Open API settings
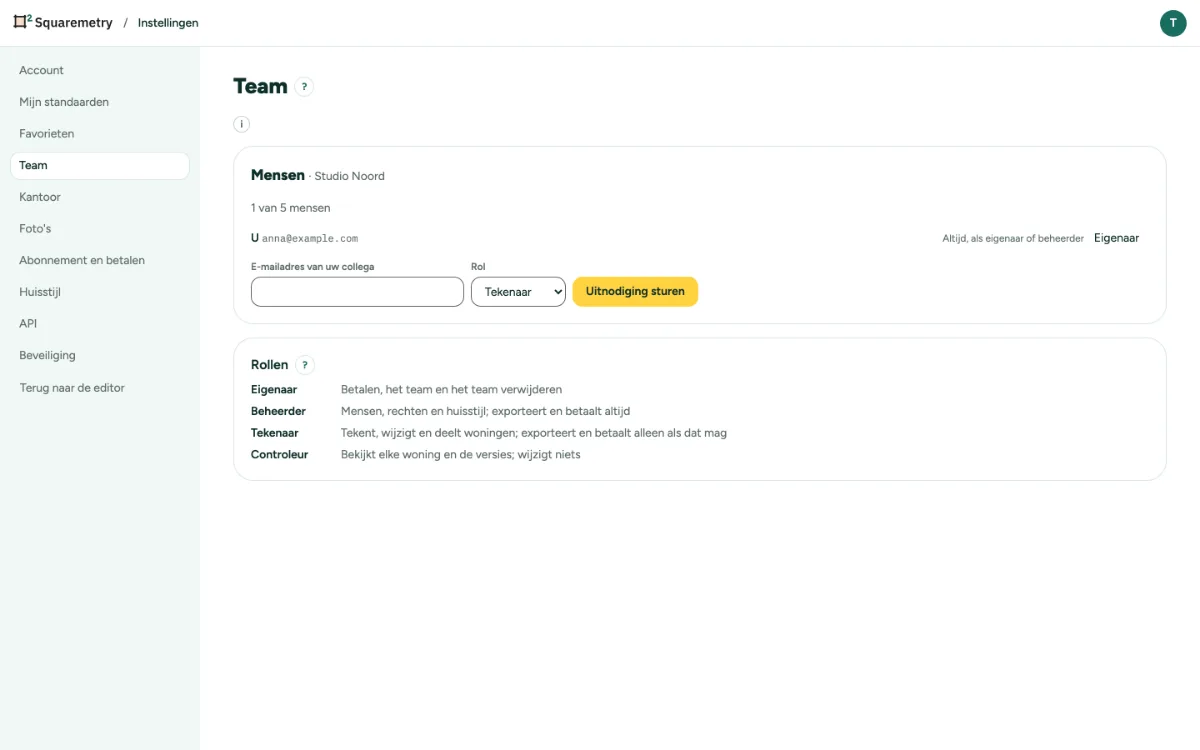Image resolution: width=1200 pixels, height=750 pixels. click(99, 324)
